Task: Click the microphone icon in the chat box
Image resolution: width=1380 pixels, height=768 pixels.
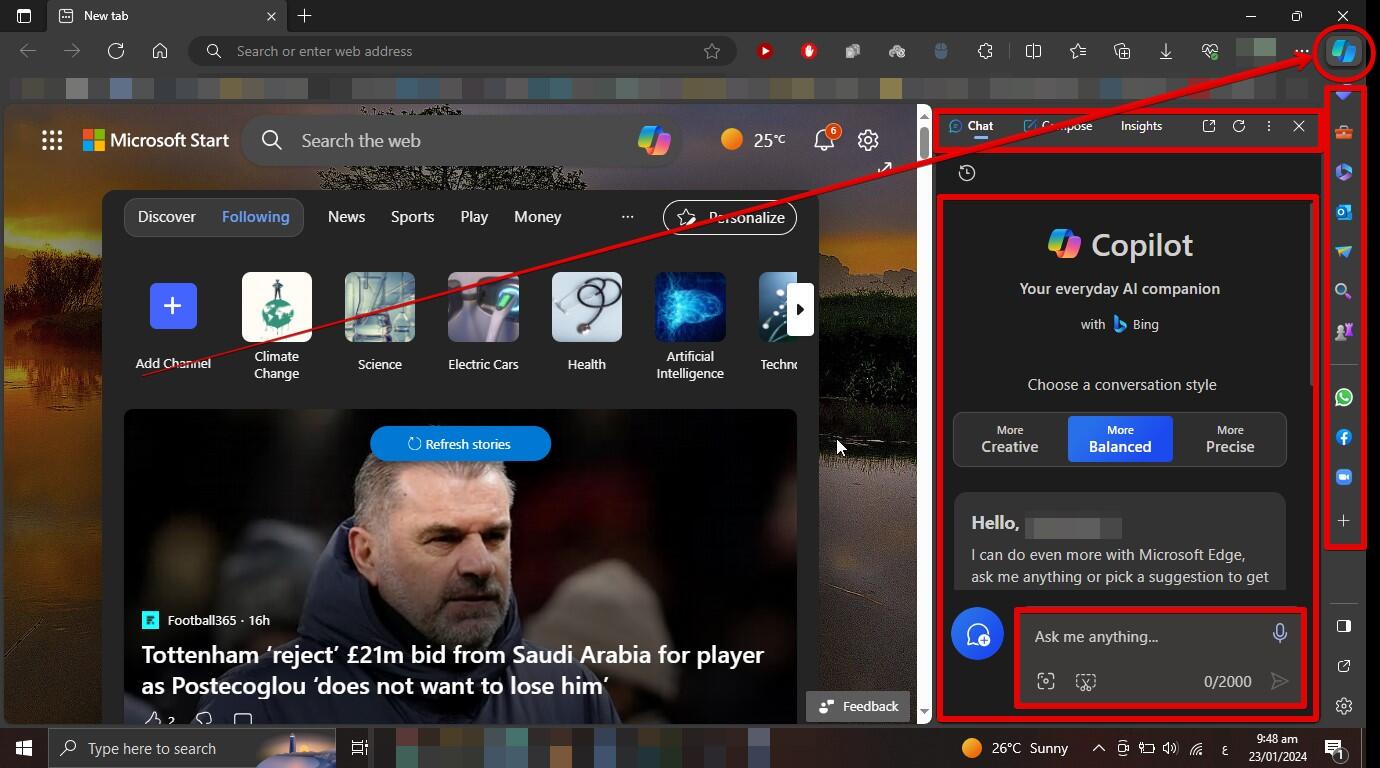Action: 1279,634
